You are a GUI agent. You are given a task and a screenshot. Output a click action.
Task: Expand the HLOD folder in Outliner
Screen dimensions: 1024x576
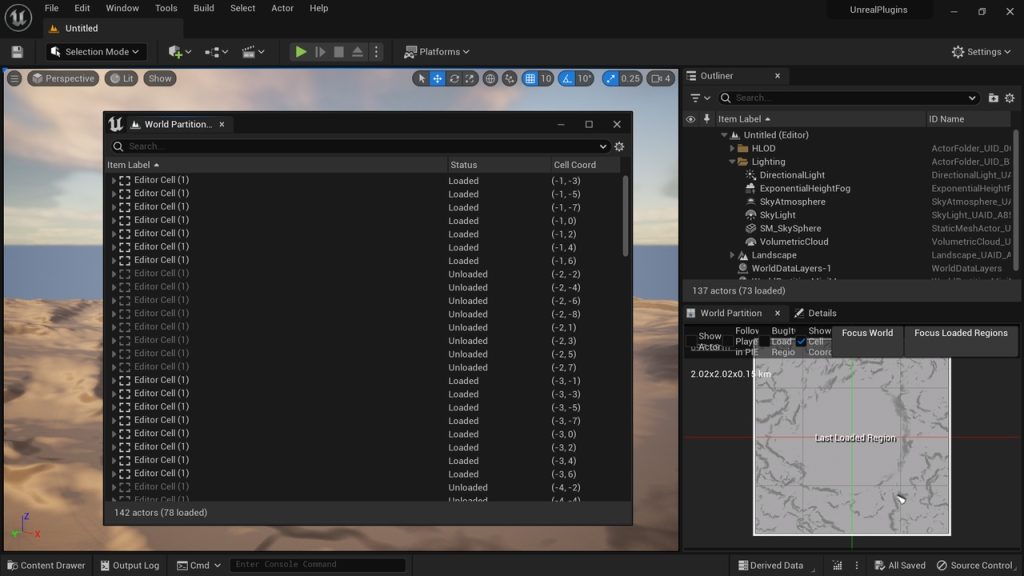tap(732, 148)
